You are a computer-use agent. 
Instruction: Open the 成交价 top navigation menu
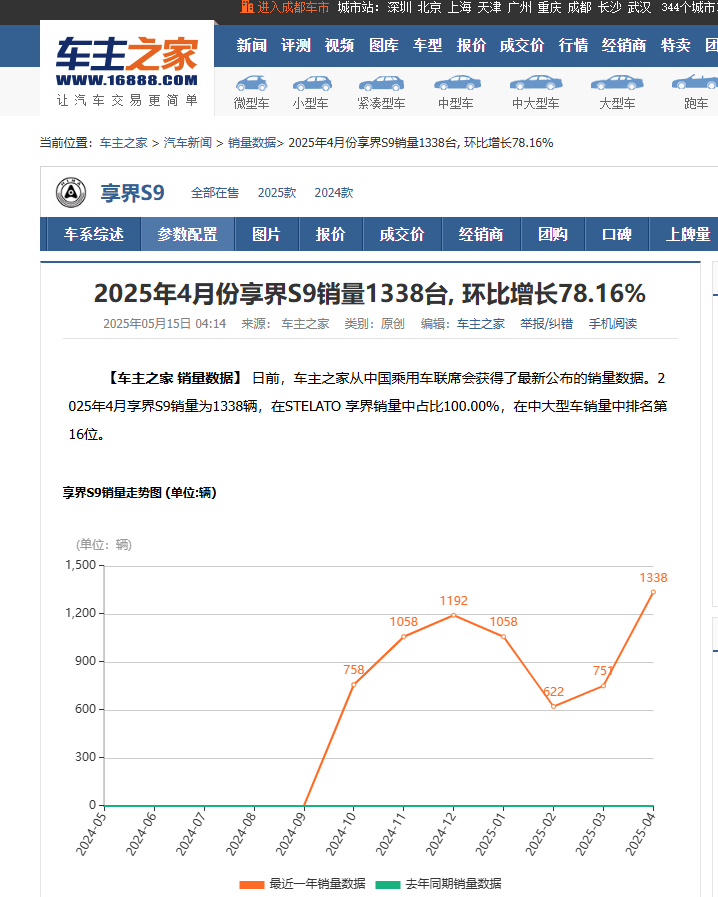point(522,45)
